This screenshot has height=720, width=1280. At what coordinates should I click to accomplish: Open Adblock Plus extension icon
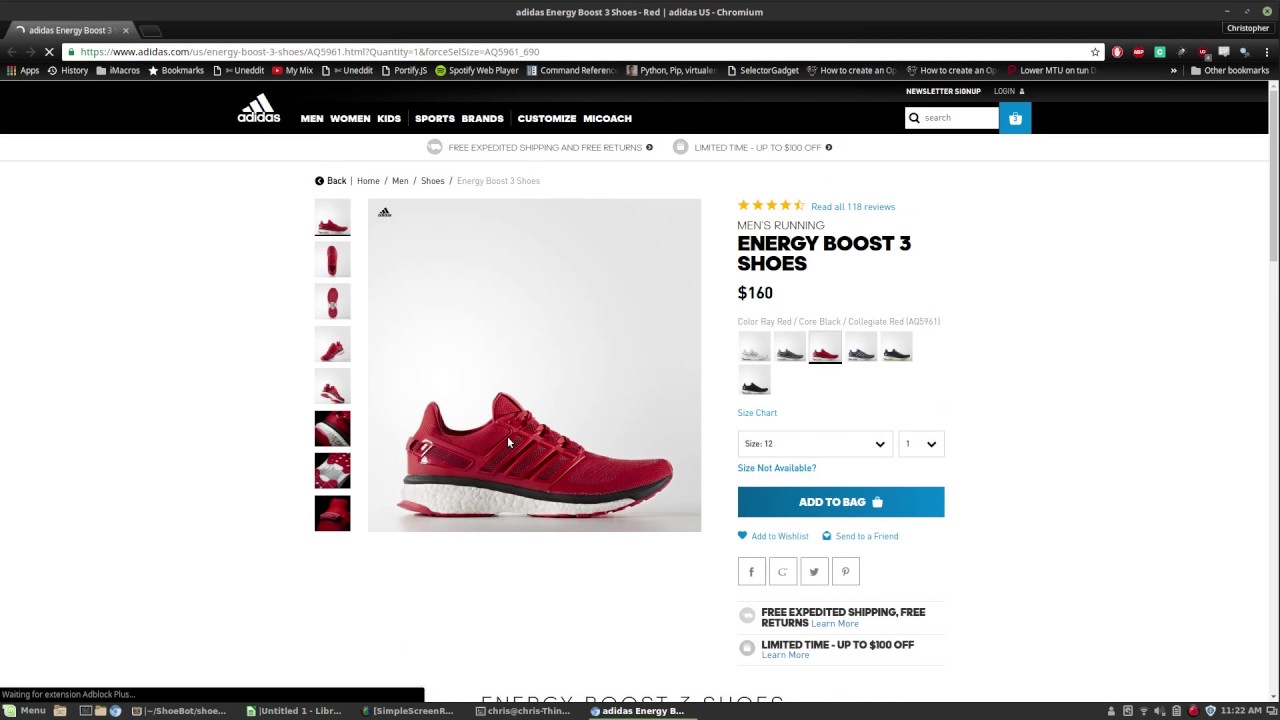(x=1138, y=52)
